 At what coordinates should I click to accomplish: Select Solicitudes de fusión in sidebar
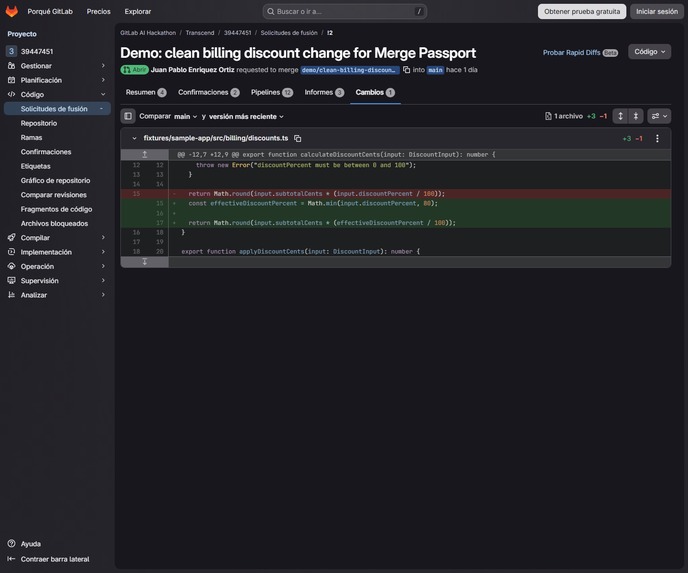click(x=57, y=109)
